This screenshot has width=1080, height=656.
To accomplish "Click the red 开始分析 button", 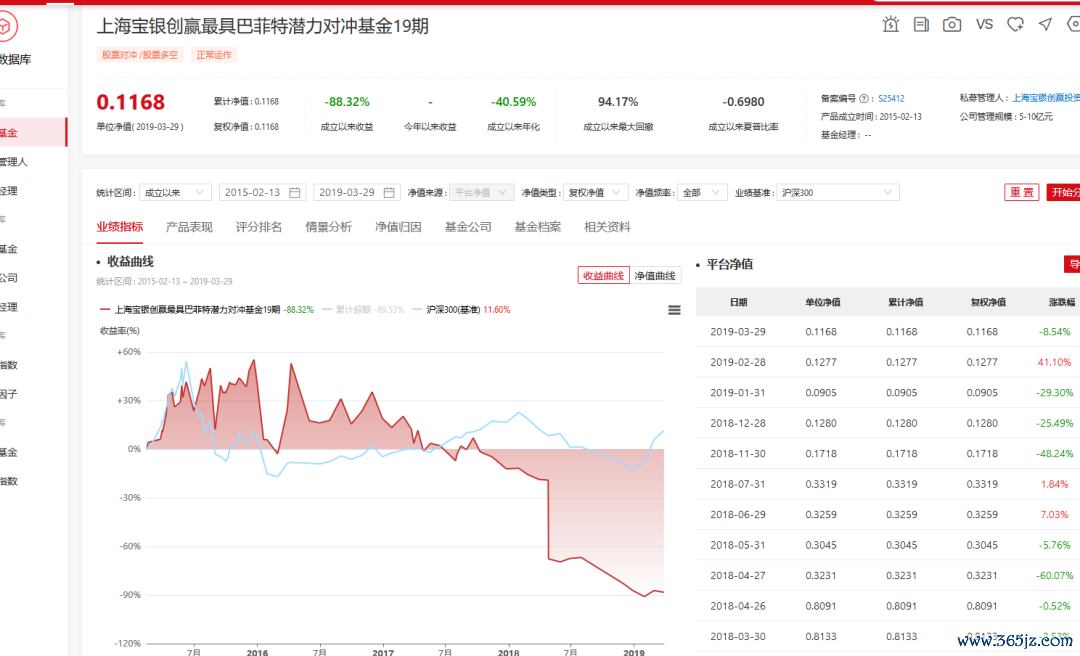I will click(1063, 192).
